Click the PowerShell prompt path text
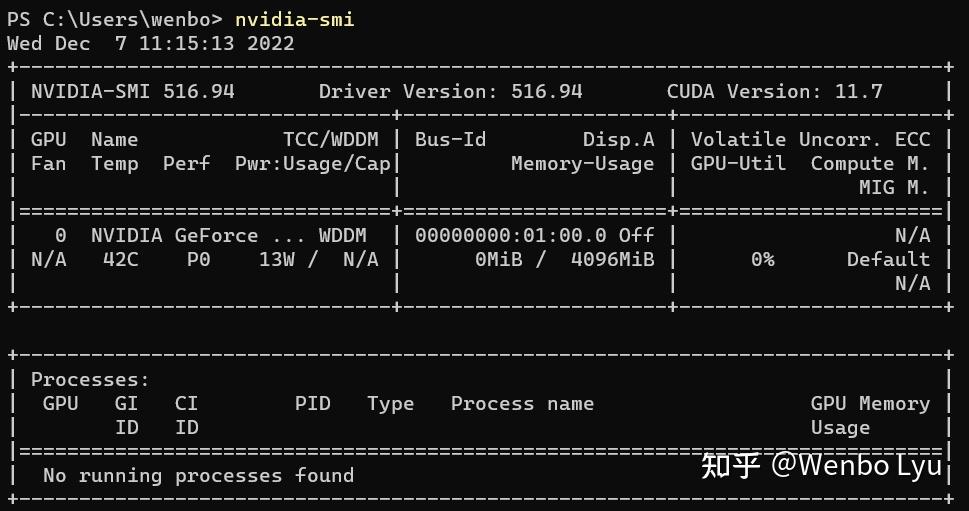Image resolution: width=969 pixels, height=511 pixels. tap(115, 19)
